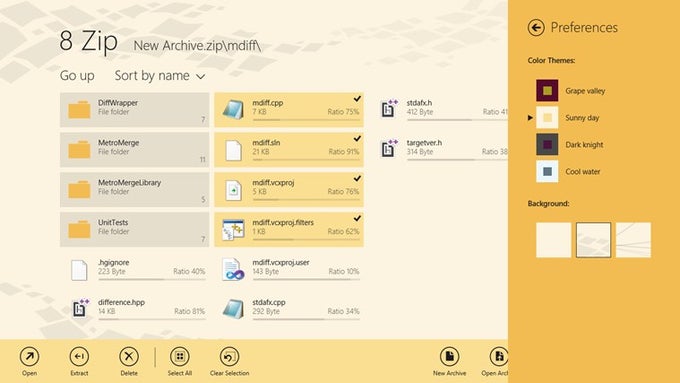Screen dimensions: 680x383
Task: Click the New Archive icon
Action: click(450, 357)
